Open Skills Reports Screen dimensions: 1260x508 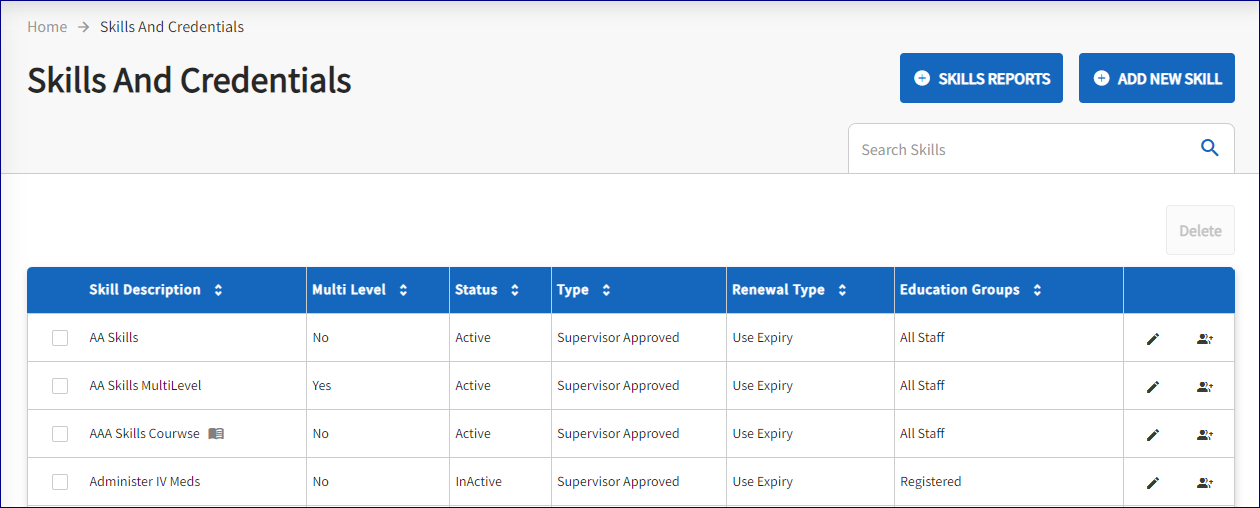tap(980, 78)
